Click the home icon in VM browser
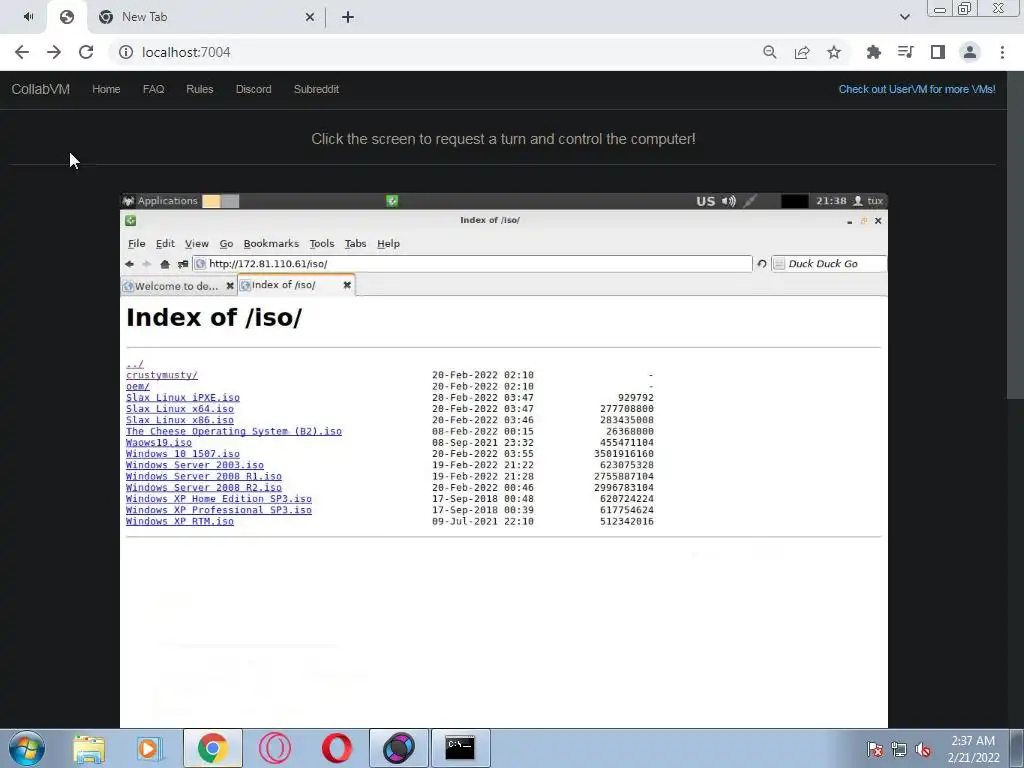 click(x=165, y=264)
